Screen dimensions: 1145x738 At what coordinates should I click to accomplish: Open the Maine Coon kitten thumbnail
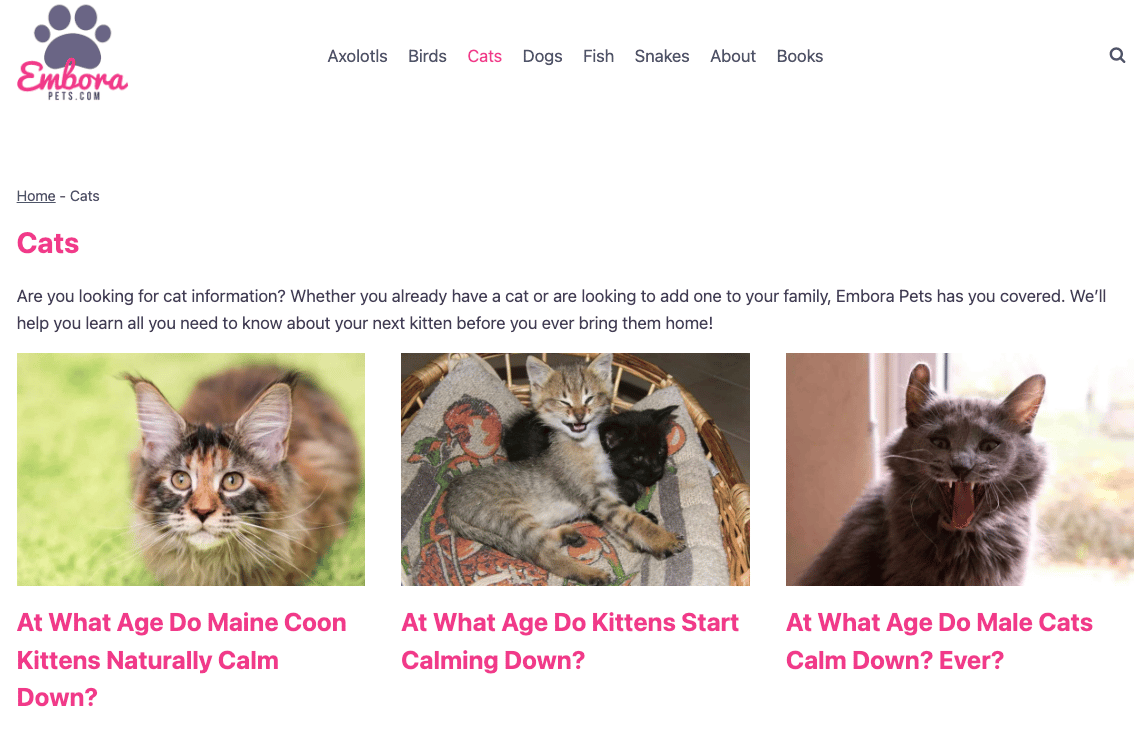tap(191, 469)
